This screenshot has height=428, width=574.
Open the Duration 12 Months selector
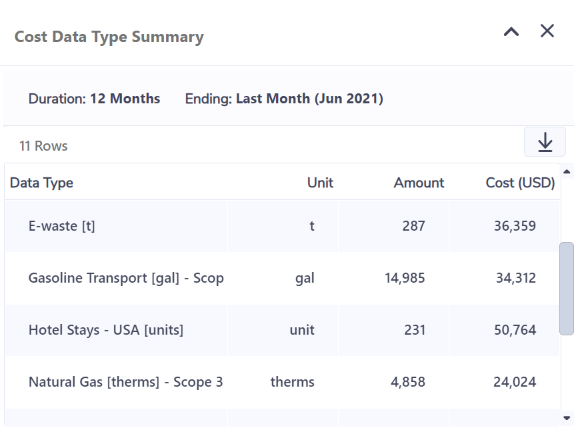94,98
